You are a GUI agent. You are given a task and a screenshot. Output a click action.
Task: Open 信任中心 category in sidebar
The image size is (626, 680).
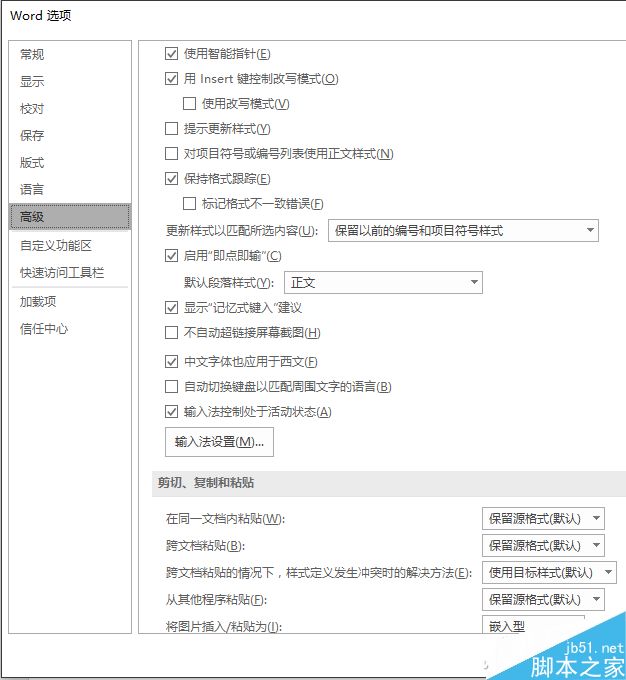tap(70, 329)
